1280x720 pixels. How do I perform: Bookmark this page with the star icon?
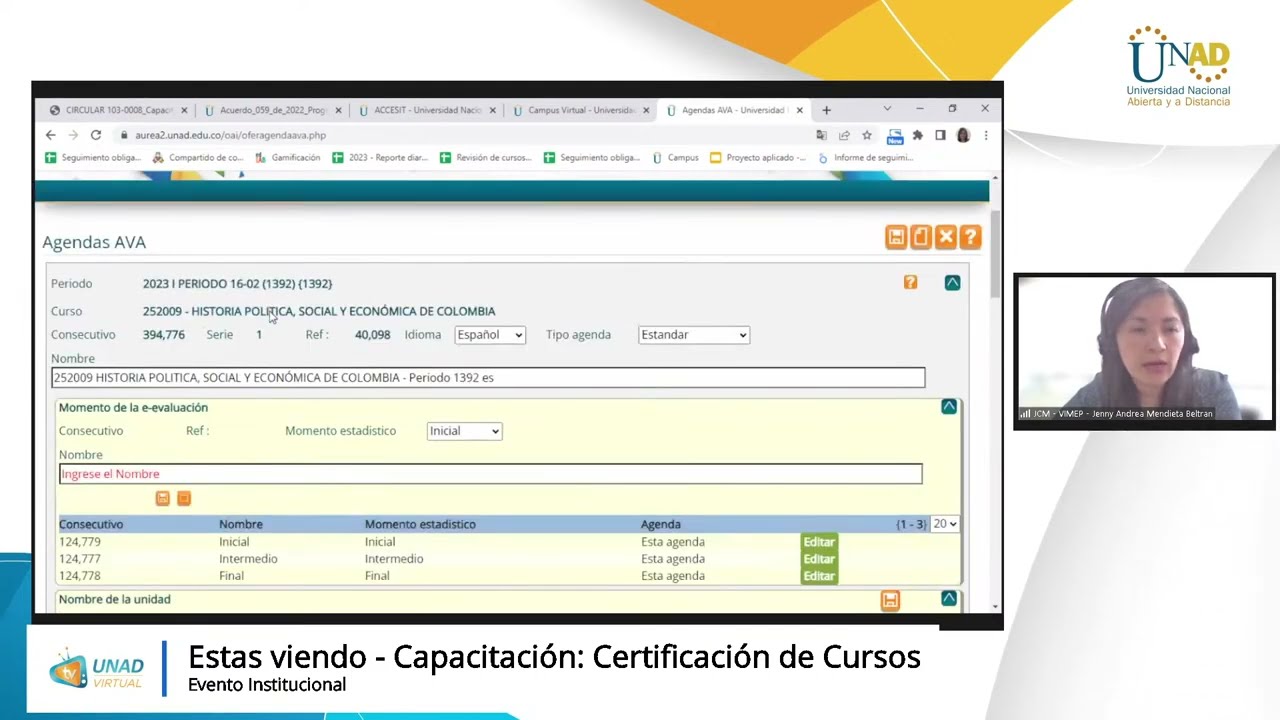[x=867, y=135]
